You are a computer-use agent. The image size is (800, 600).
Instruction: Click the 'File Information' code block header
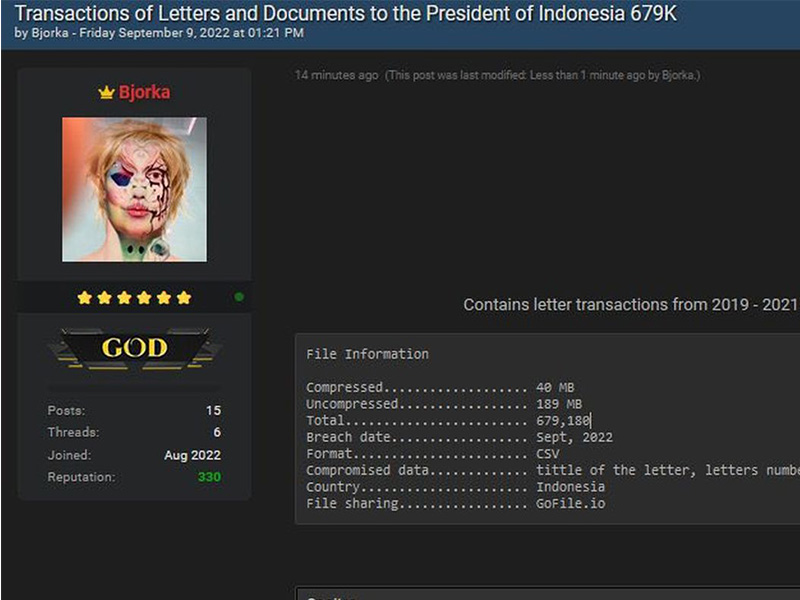367,354
